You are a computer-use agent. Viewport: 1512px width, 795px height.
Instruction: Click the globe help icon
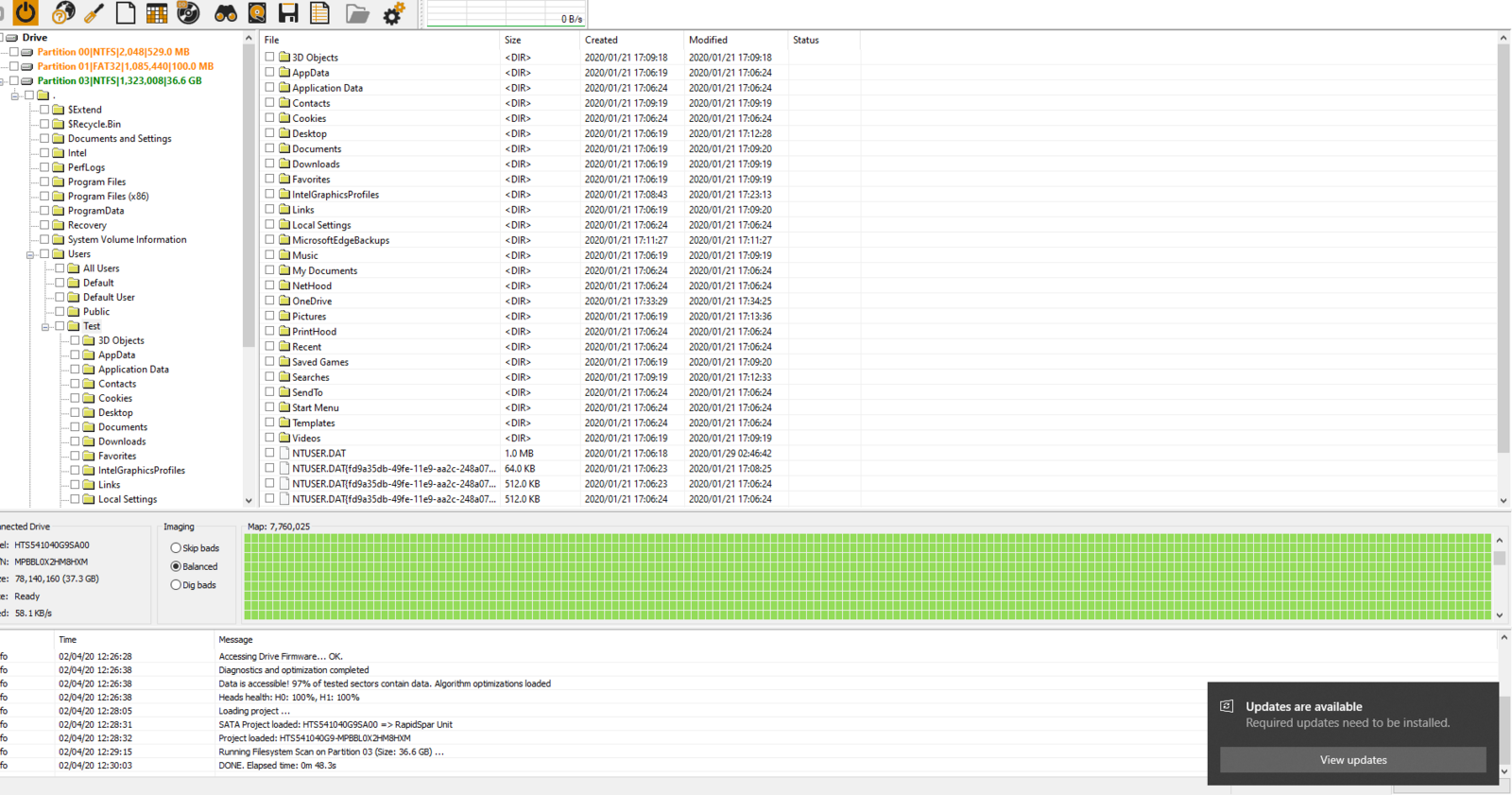tap(63, 12)
